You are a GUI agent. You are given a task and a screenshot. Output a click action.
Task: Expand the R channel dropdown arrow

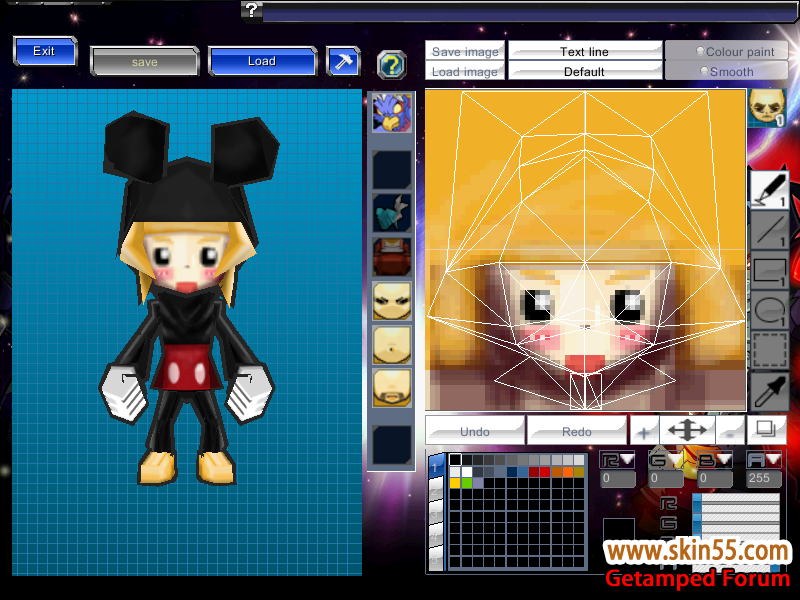click(x=627, y=459)
